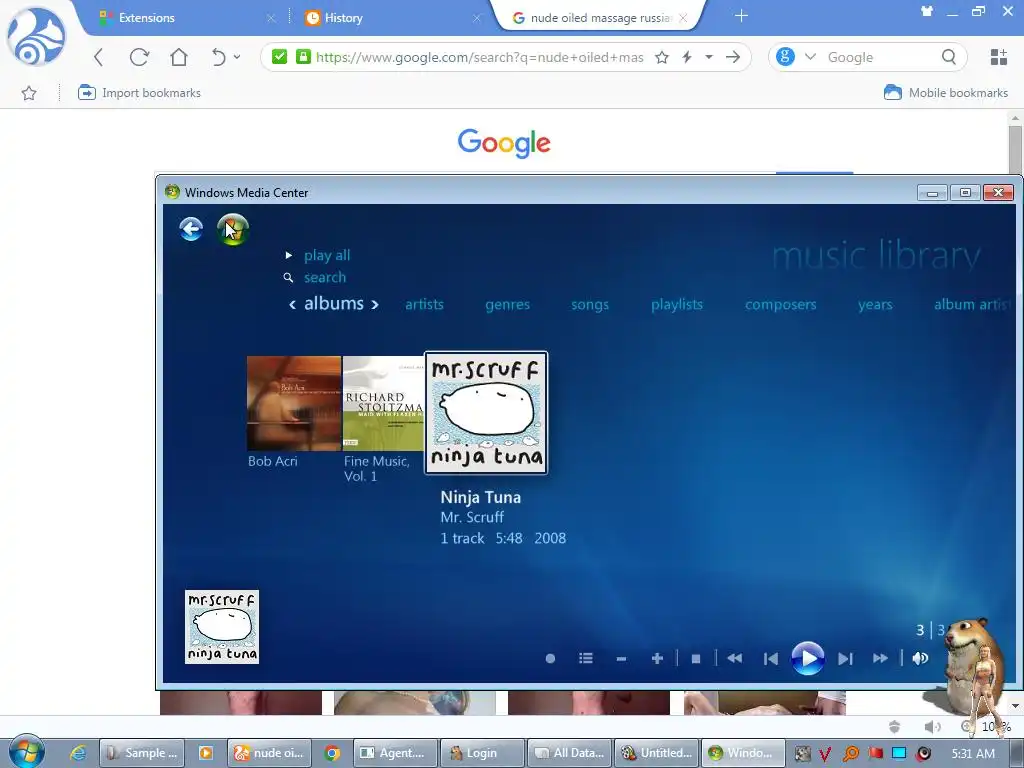
Task: Move albums view left with chevron
Action: 293,304
